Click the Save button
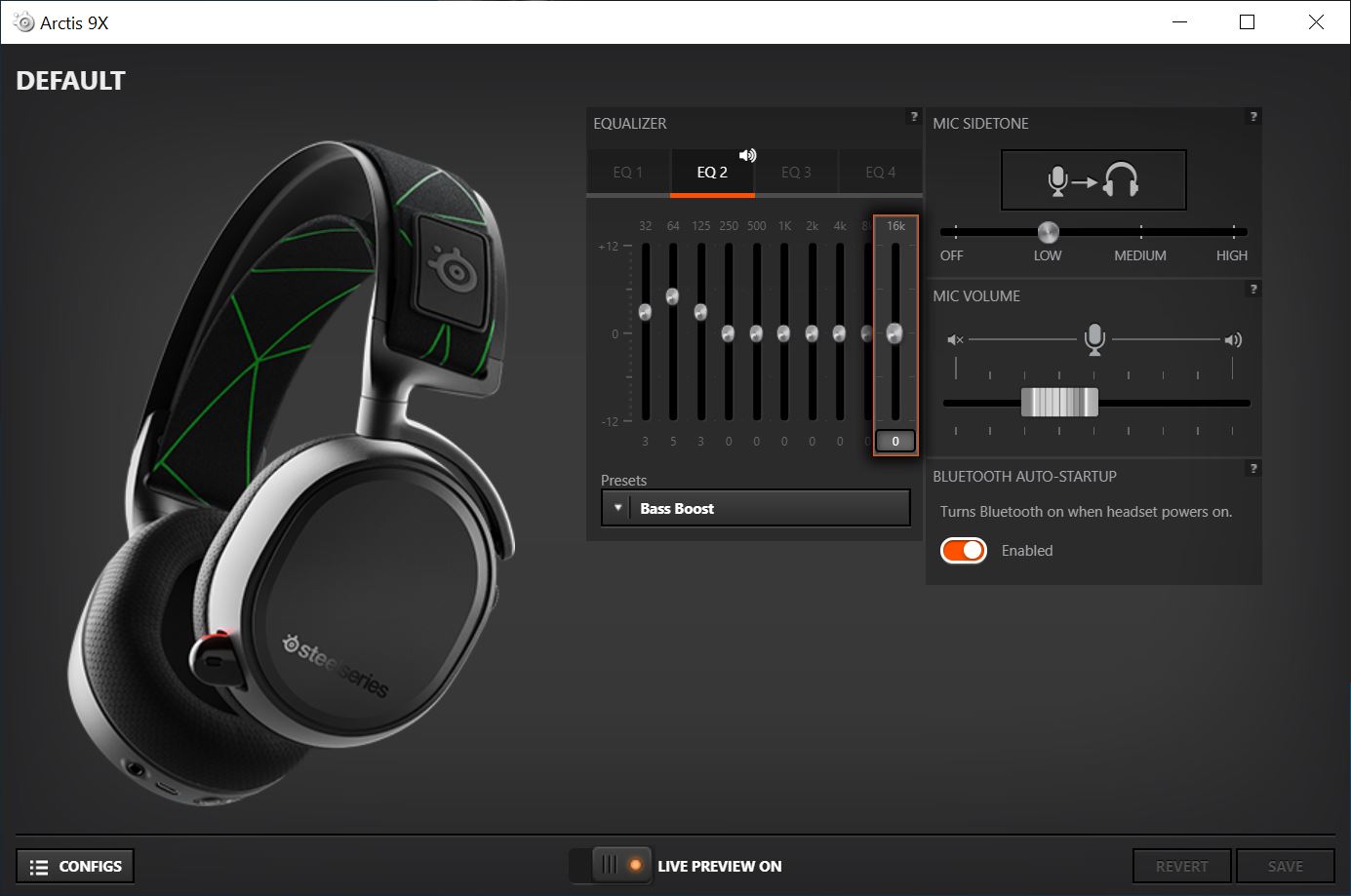 click(1285, 866)
